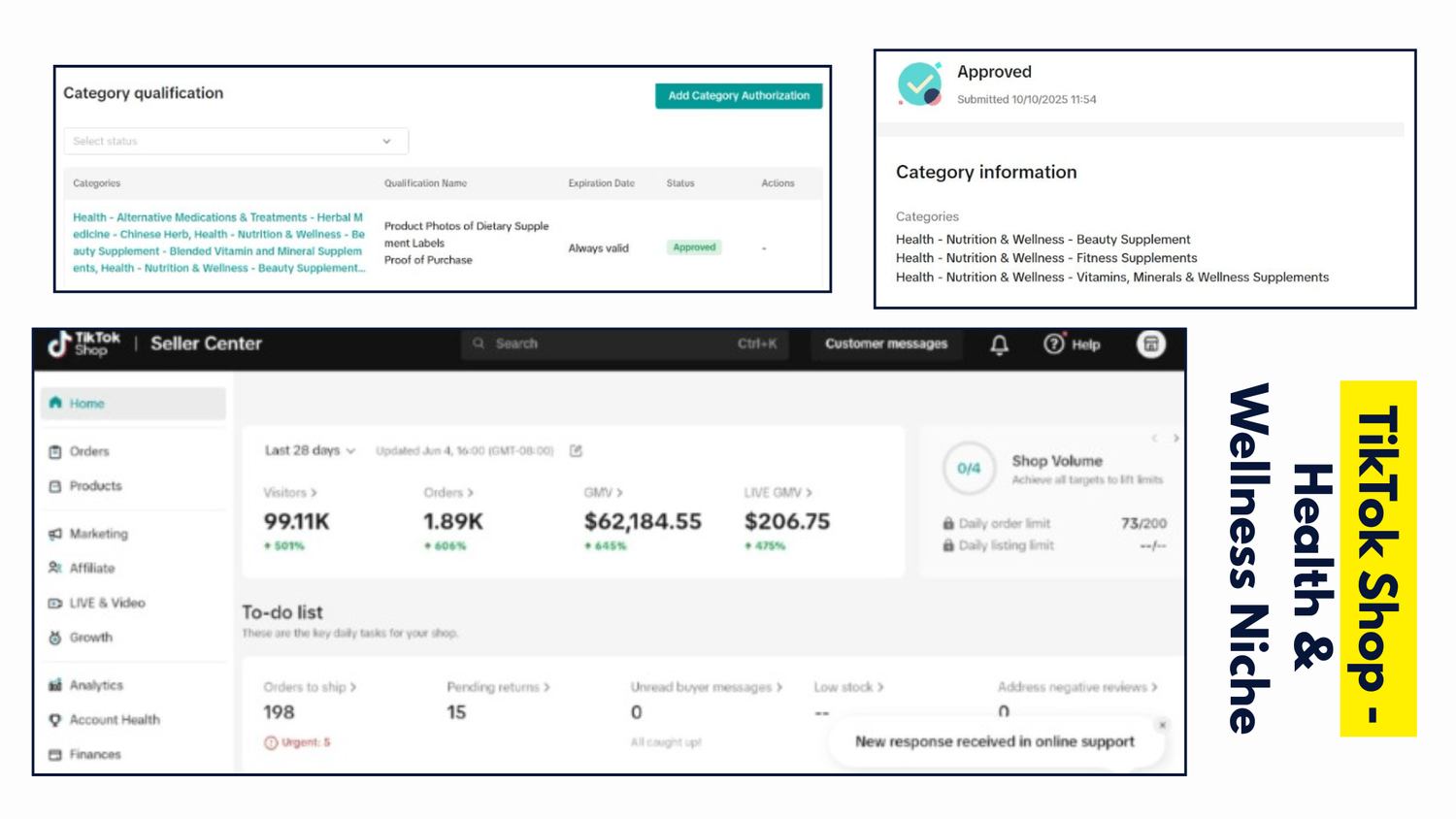Click the TikTok Shop logo

(x=84, y=344)
